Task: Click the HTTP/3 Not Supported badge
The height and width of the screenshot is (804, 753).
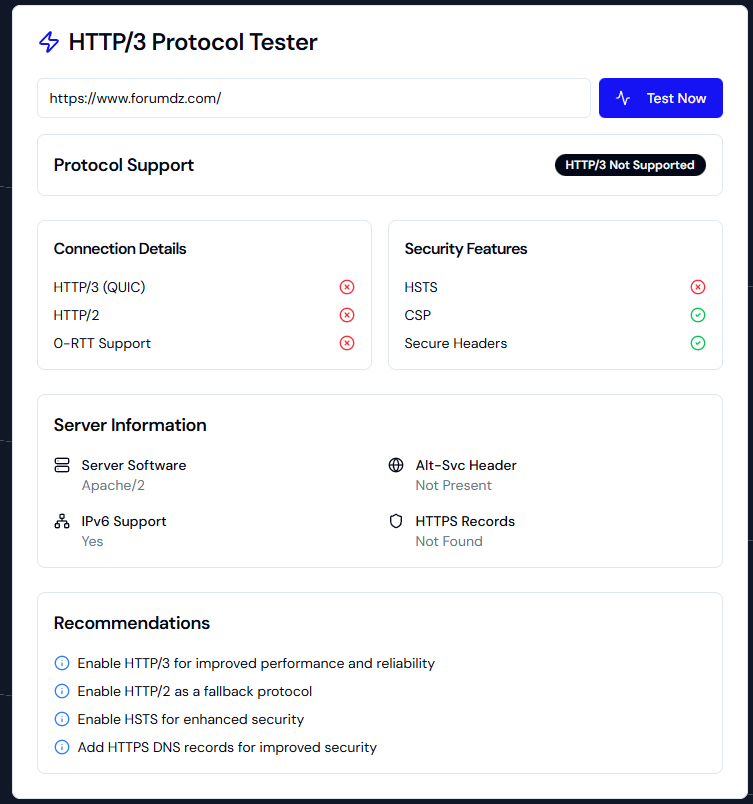Action: tap(630, 165)
